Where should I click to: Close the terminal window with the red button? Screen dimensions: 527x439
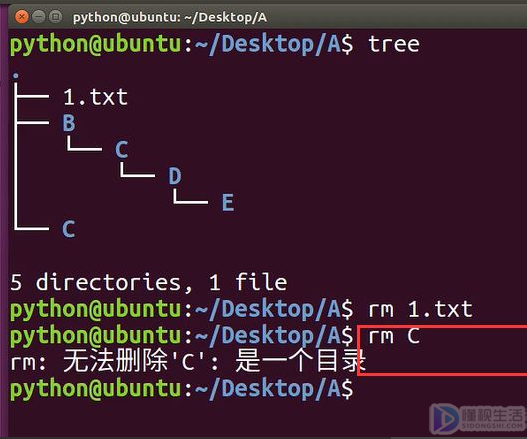[x=22, y=16]
